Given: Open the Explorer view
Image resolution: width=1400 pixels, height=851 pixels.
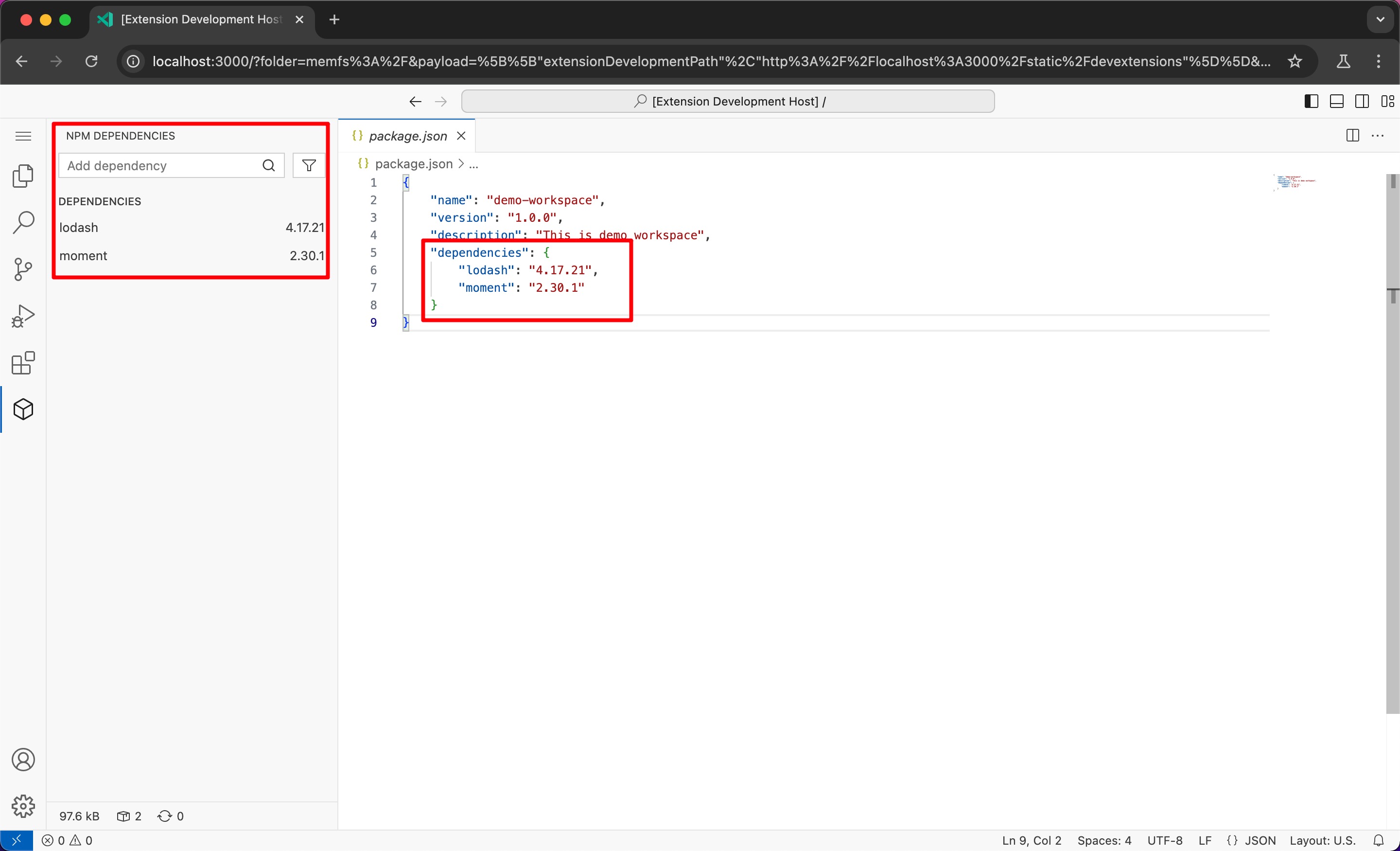Looking at the screenshot, I should (x=23, y=176).
